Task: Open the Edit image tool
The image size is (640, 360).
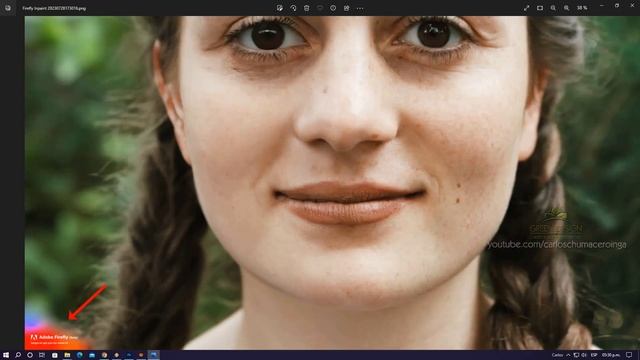Action: point(280,8)
